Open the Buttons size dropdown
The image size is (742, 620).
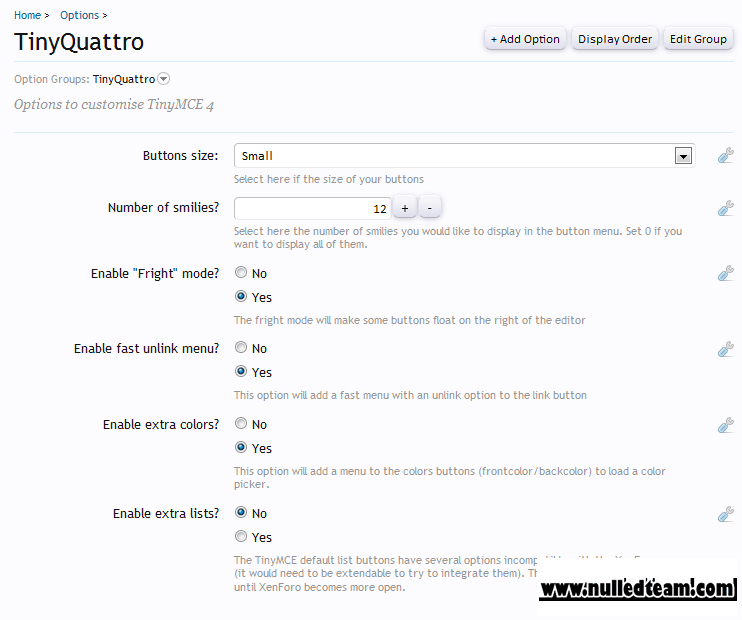[464, 156]
